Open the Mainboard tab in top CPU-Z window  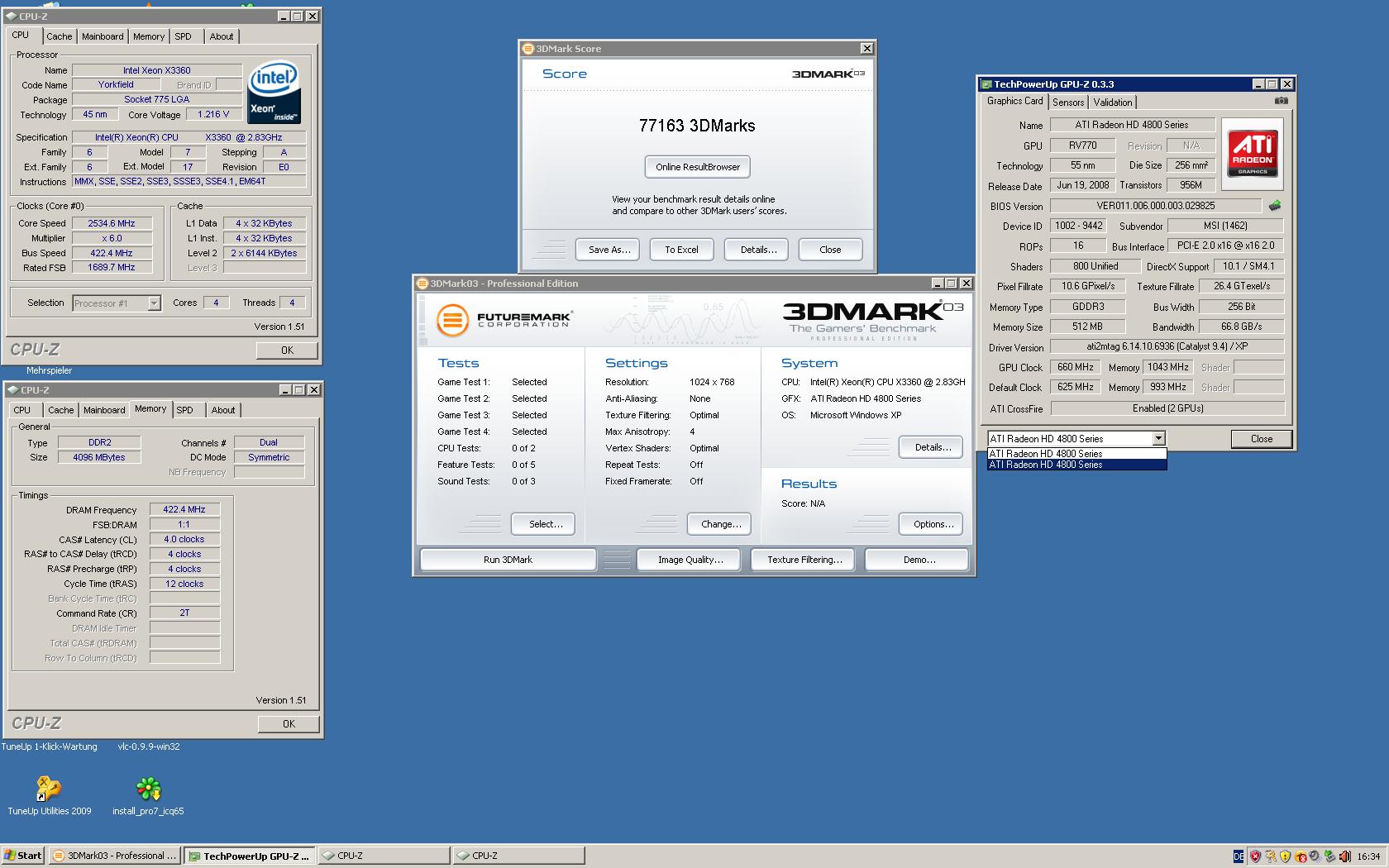[x=103, y=36]
